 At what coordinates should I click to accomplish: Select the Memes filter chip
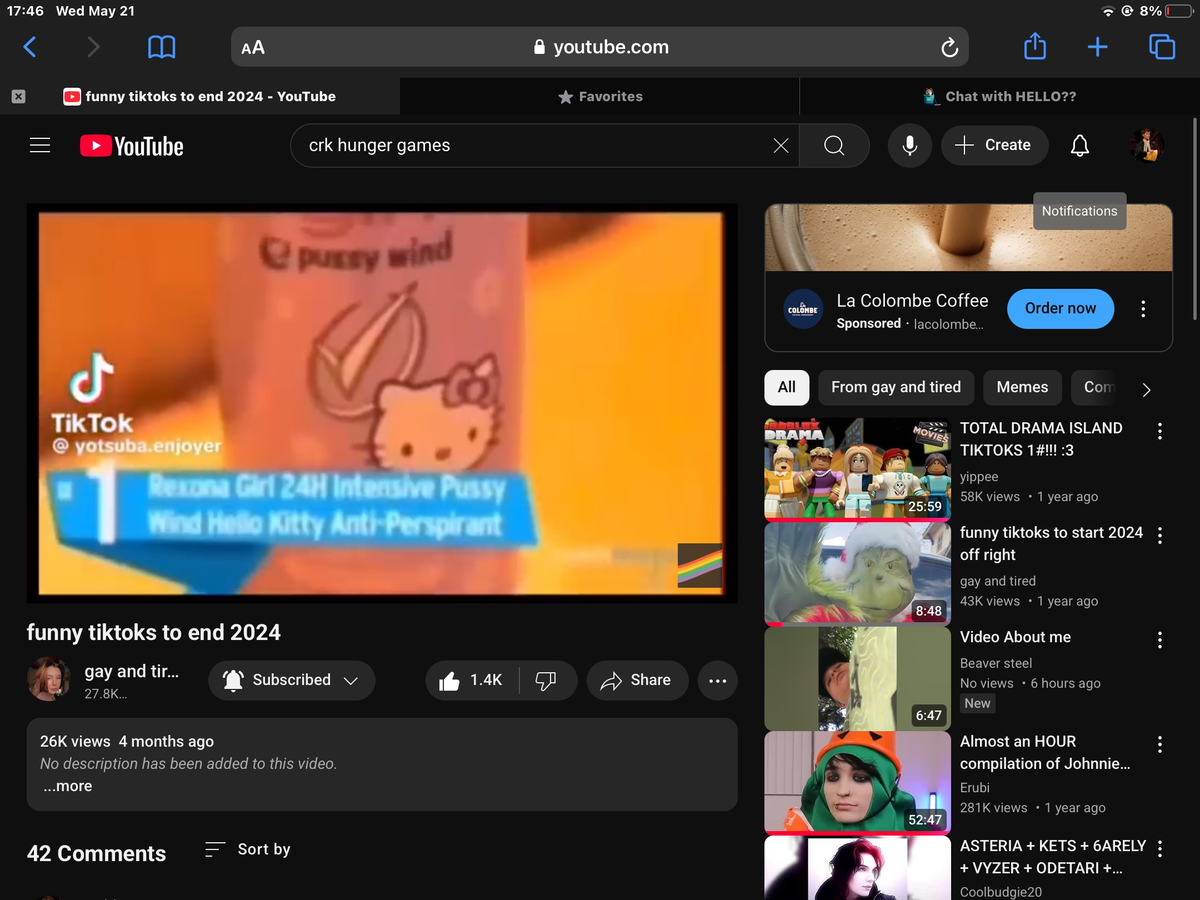(x=1022, y=387)
